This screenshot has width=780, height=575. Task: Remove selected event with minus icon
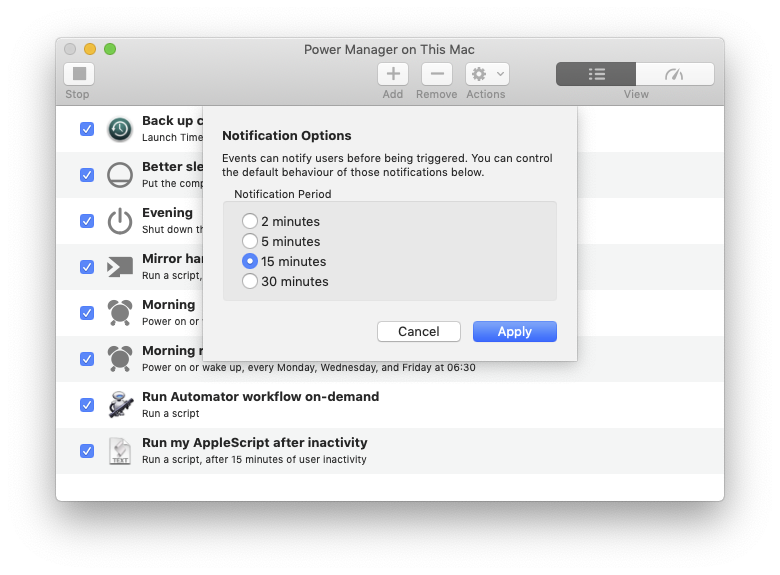point(437,74)
